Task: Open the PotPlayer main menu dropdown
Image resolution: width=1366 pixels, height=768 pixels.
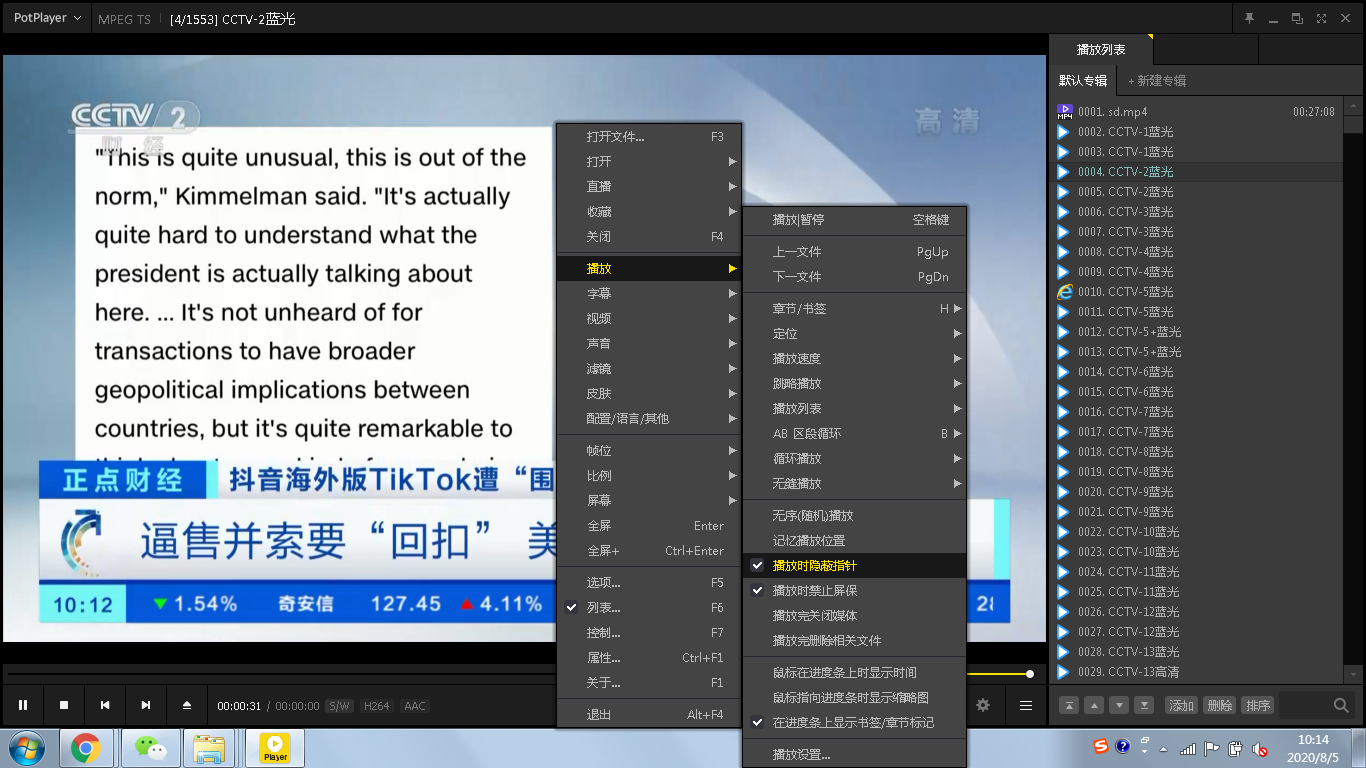Action: tap(47, 18)
